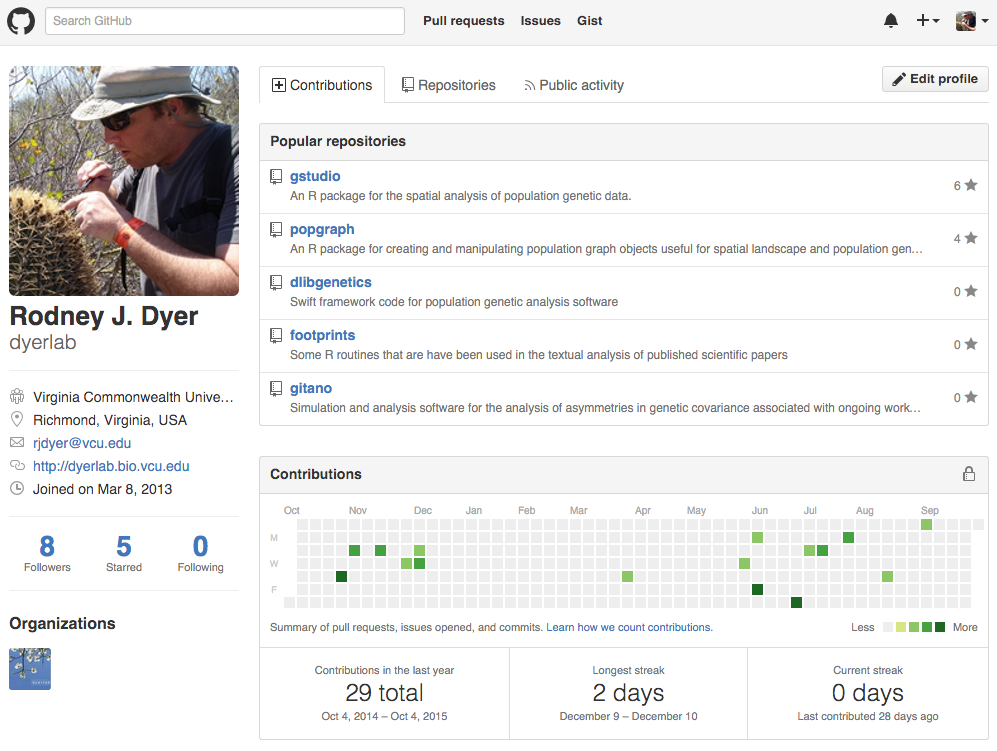Click the star icon for footprints
The height and width of the screenshot is (751, 997).
[971, 344]
